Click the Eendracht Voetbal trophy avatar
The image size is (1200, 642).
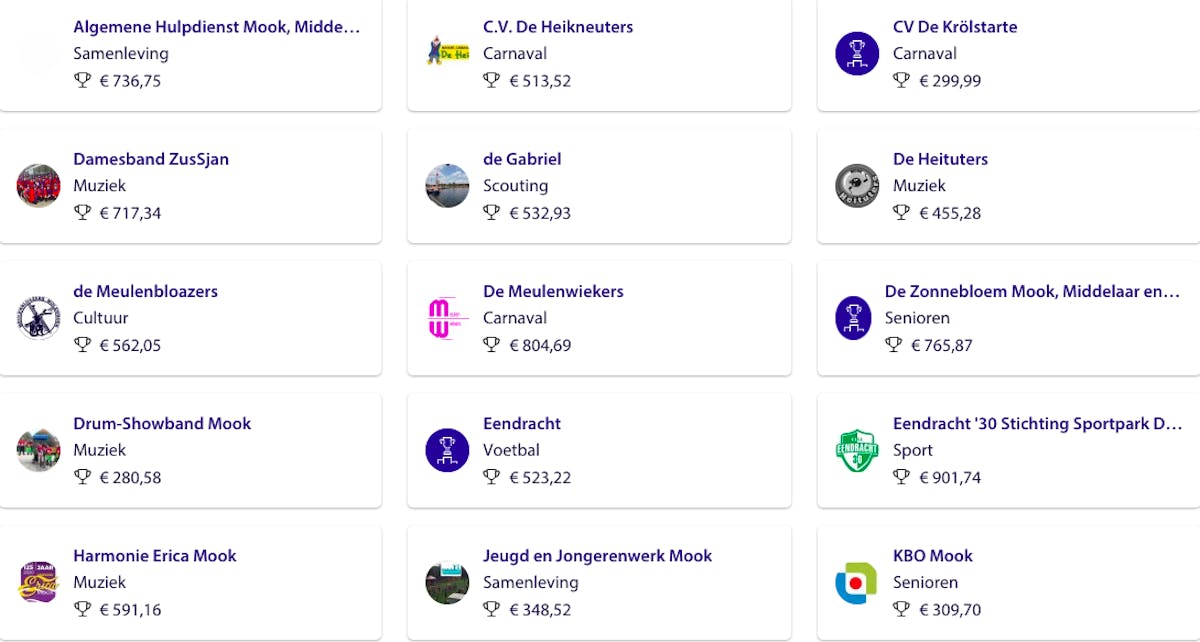click(x=447, y=450)
